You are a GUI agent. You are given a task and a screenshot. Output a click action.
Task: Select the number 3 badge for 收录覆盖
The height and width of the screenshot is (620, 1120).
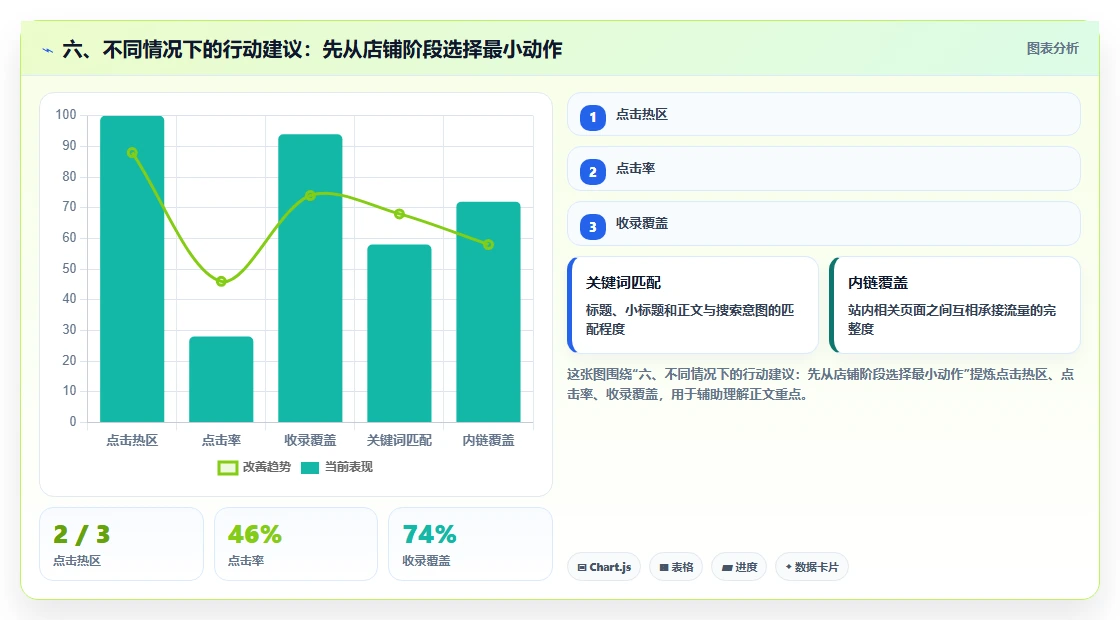click(592, 226)
